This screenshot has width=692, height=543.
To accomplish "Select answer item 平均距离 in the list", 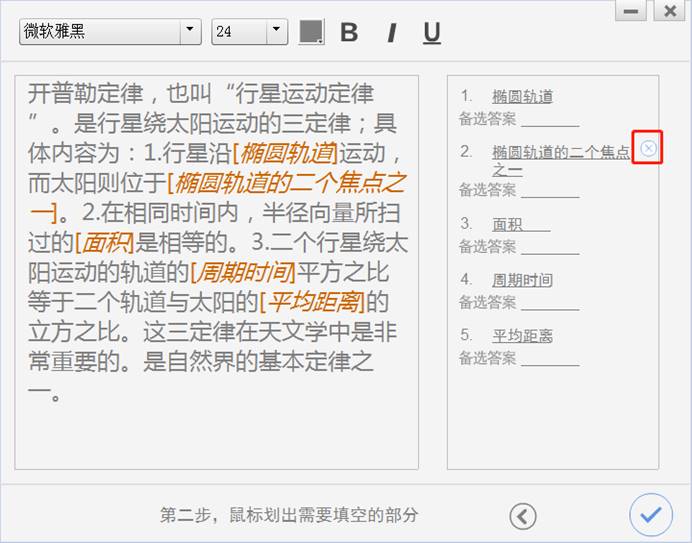I will coord(523,336).
